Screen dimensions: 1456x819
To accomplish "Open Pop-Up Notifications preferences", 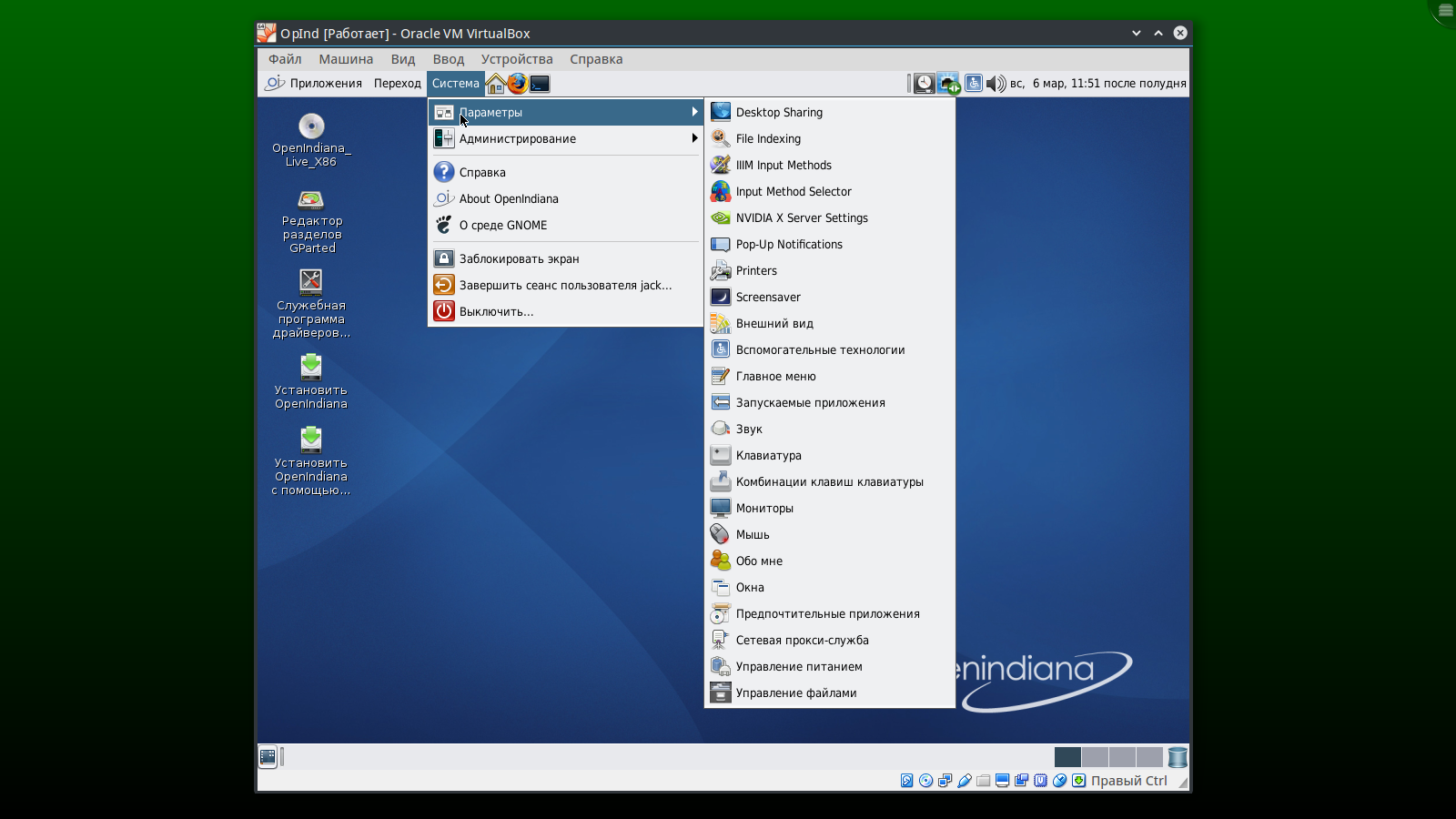I will (830, 244).
